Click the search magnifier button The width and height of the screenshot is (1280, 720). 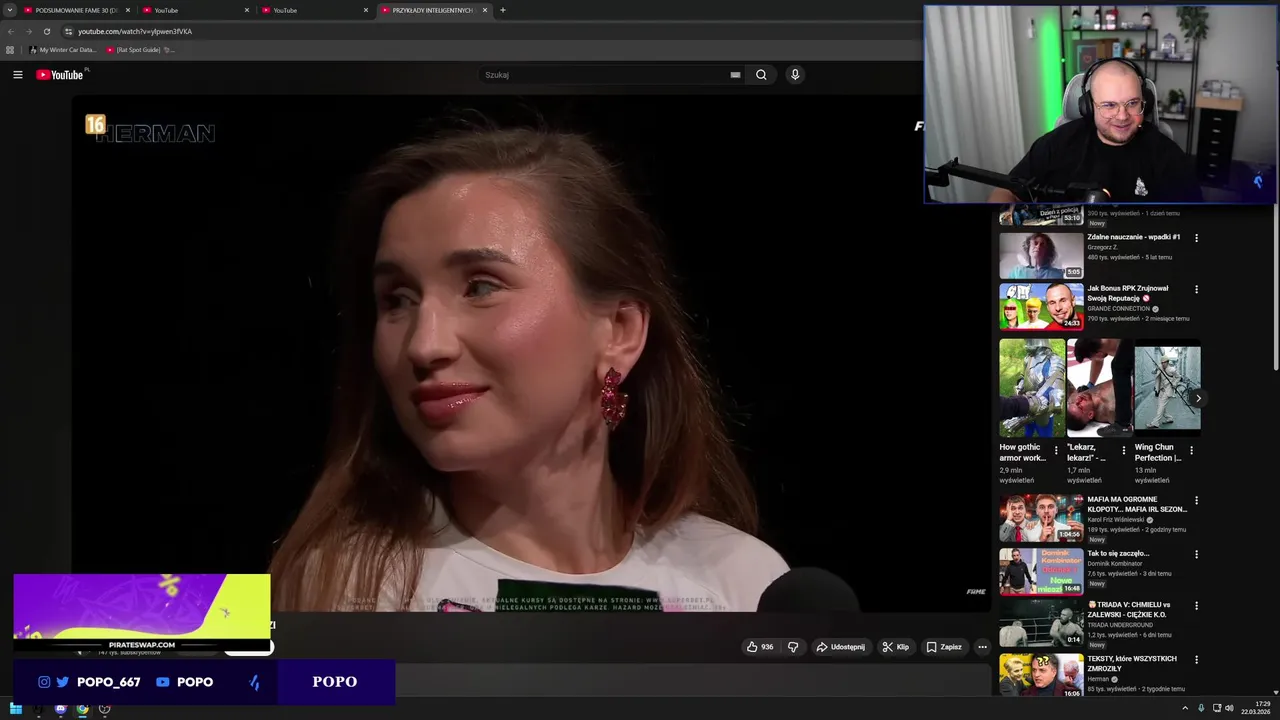[x=761, y=75]
